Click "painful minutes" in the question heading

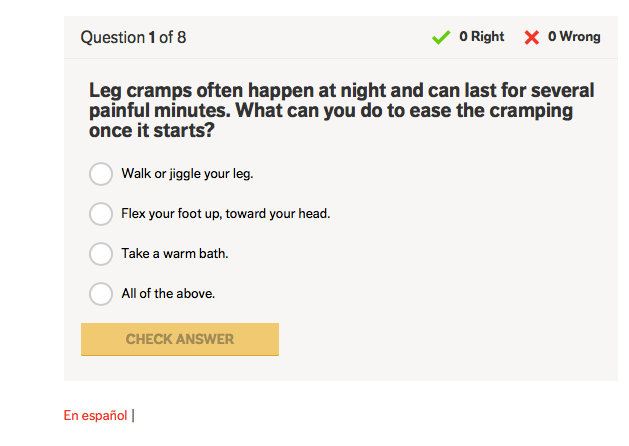tap(149, 111)
